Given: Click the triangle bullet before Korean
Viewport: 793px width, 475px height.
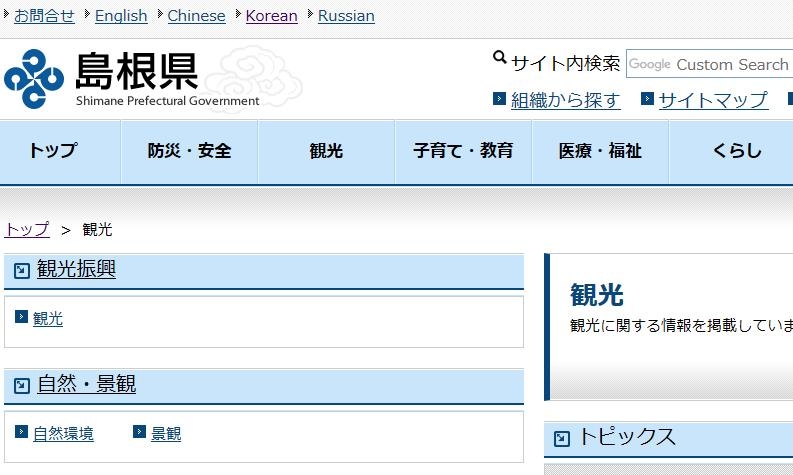Looking at the screenshot, I should tap(238, 14).
